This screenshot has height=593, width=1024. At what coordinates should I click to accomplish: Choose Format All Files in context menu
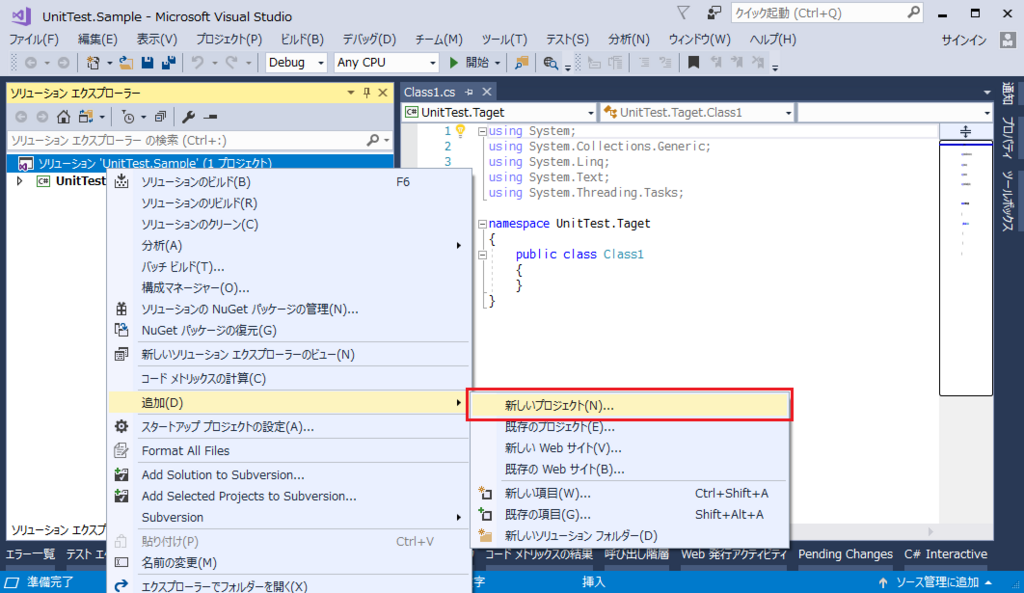coord(289,451)
